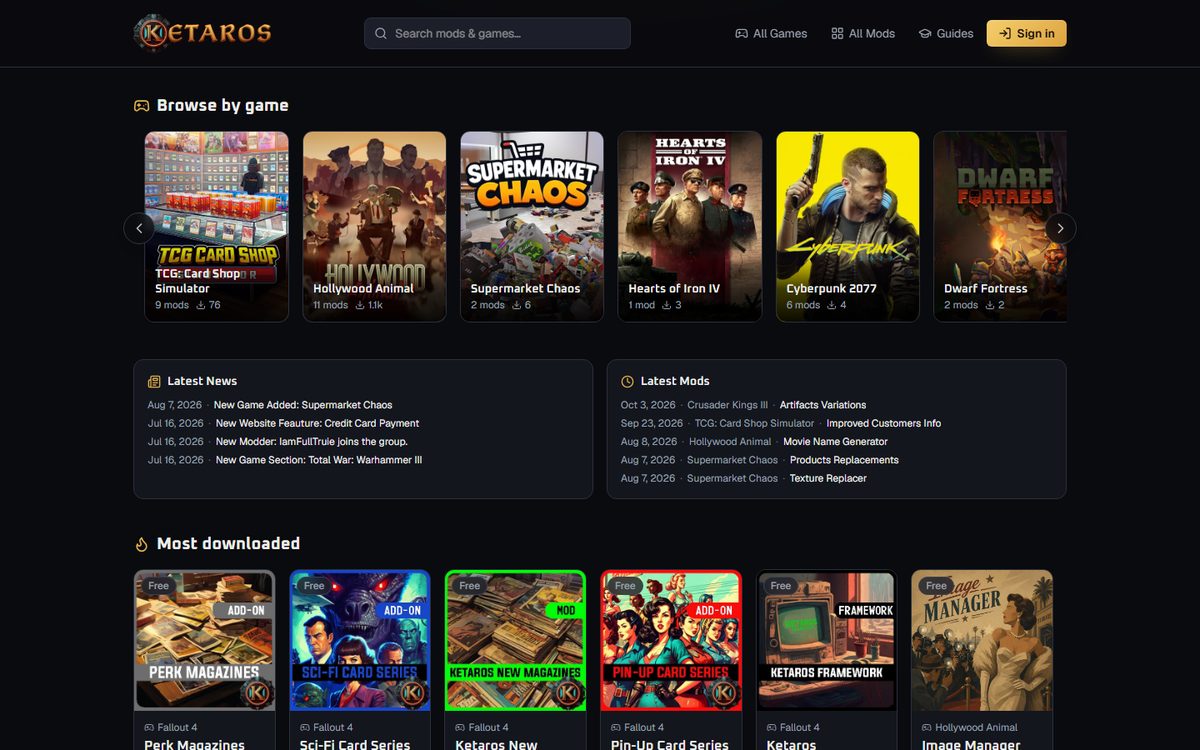Click Free badge on Image Manager card
This screenshot has width=1200, height=750.
coord(937,585)
